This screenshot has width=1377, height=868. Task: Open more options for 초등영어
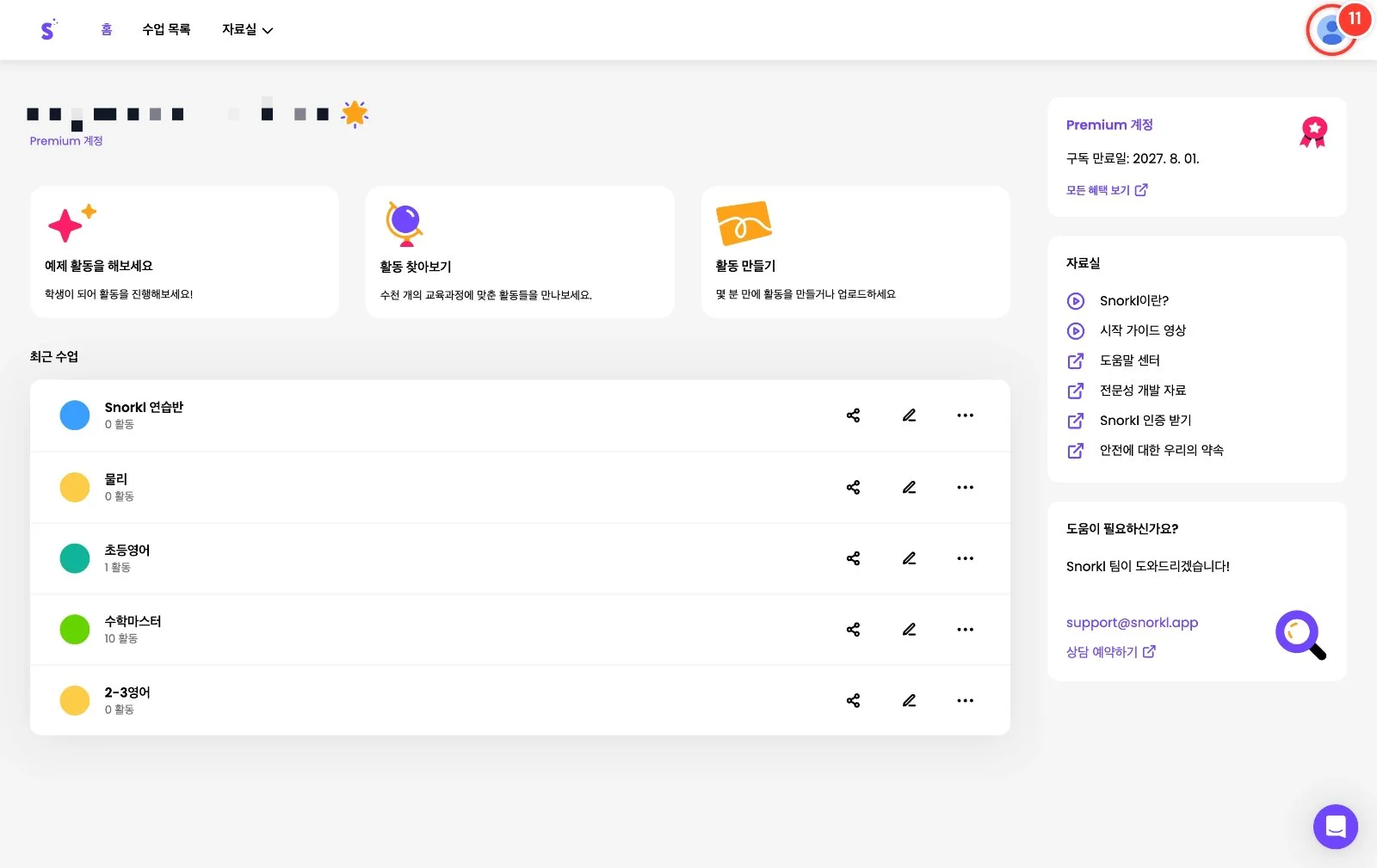(x=966, y=558)
